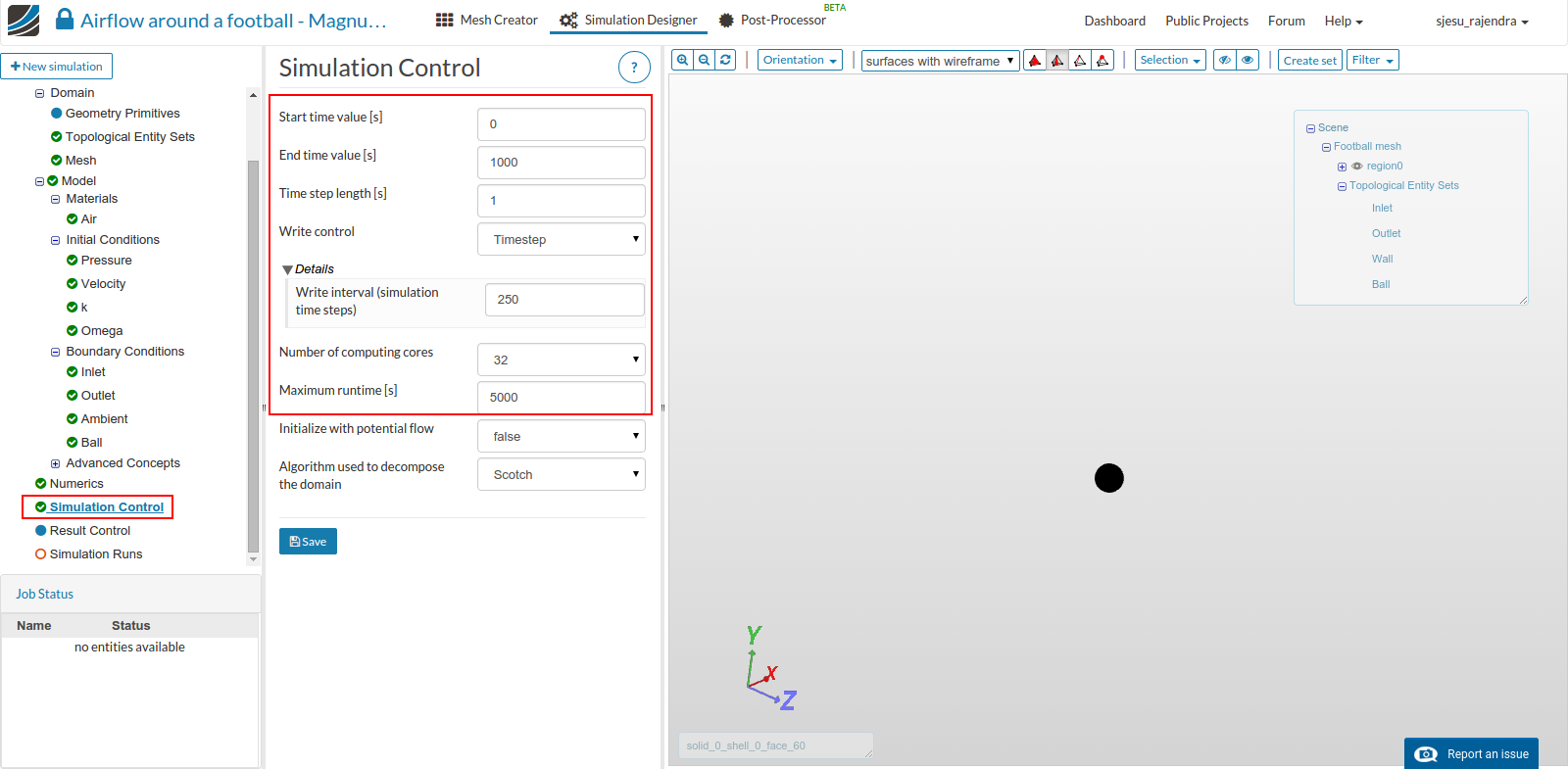Expand region0 in the scene tree

1342,167
